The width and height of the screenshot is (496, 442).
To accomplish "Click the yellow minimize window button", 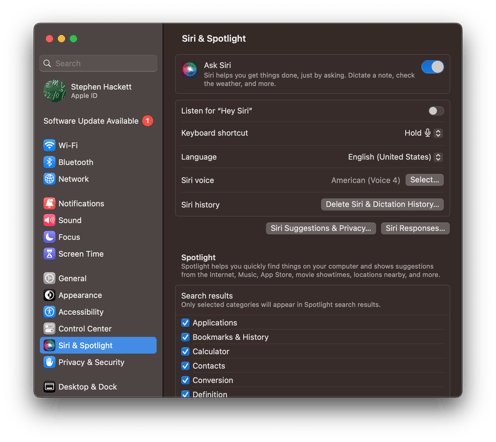I will 61,39.
